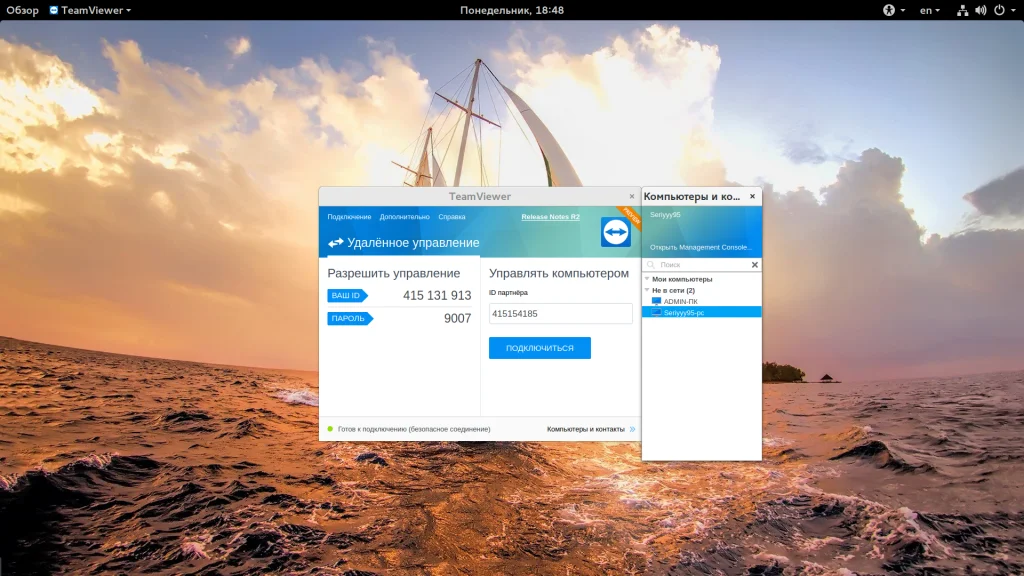The height and width of the screenshot is (576, 1024).
Task: Click the remote control arrows icon
Action: click(x=335, y=243)
